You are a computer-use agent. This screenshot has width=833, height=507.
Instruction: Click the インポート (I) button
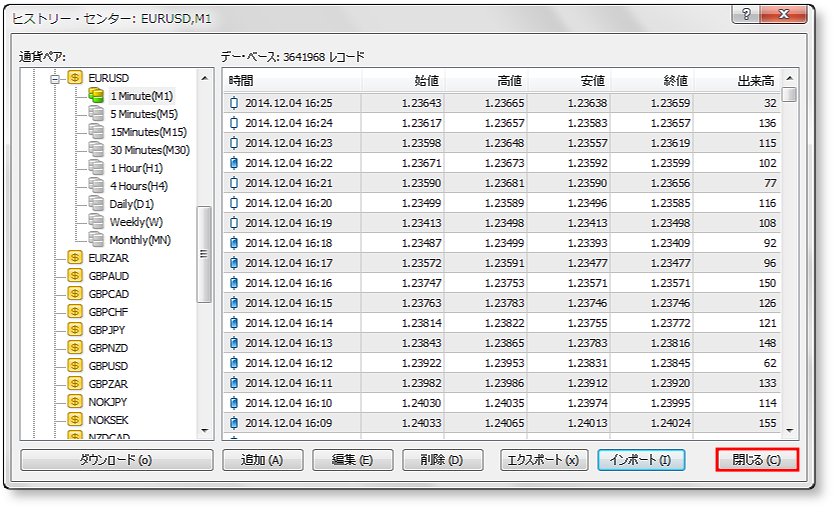pos(641,460)
